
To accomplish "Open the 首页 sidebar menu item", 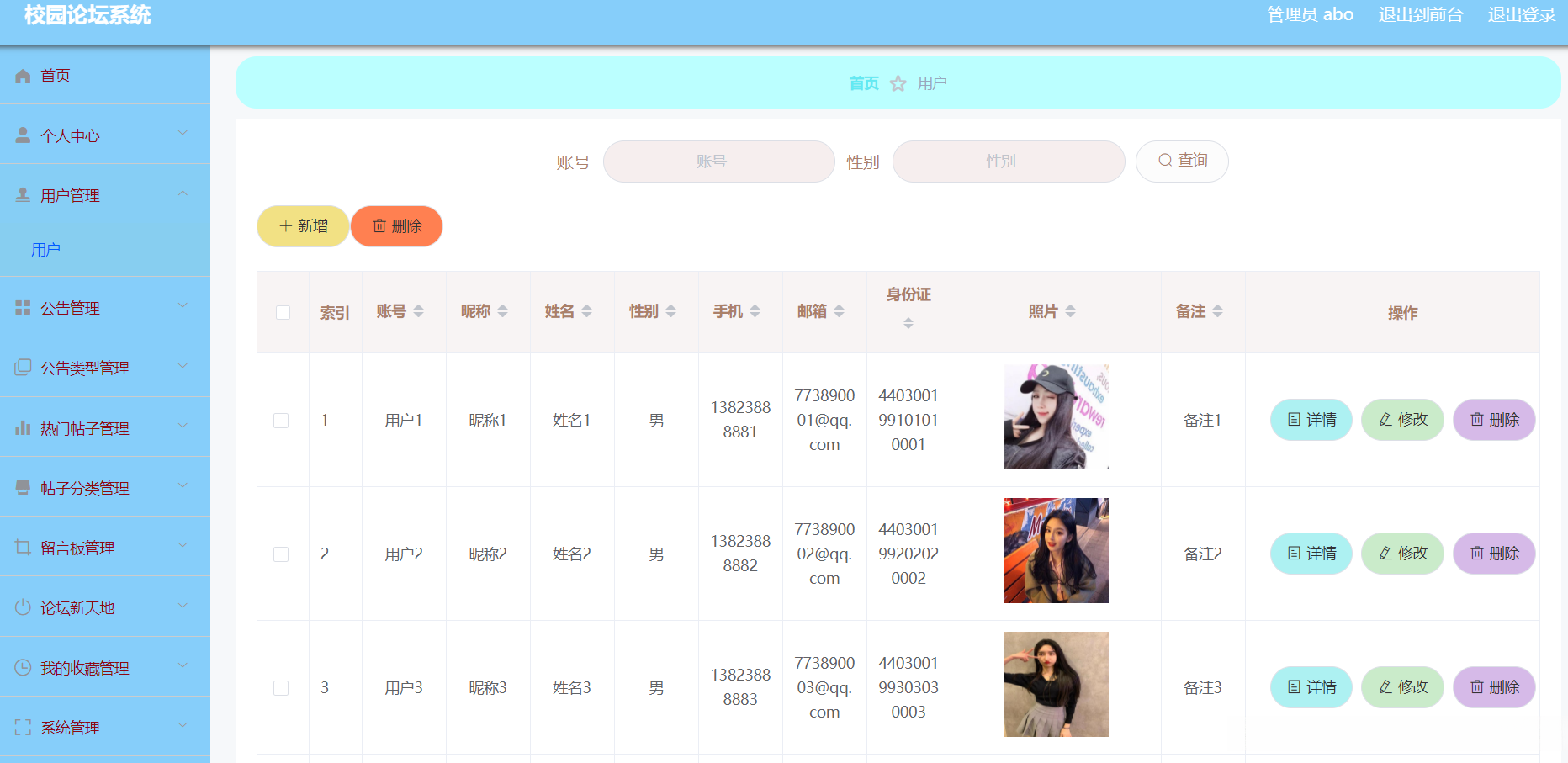I will pos(105,76).
